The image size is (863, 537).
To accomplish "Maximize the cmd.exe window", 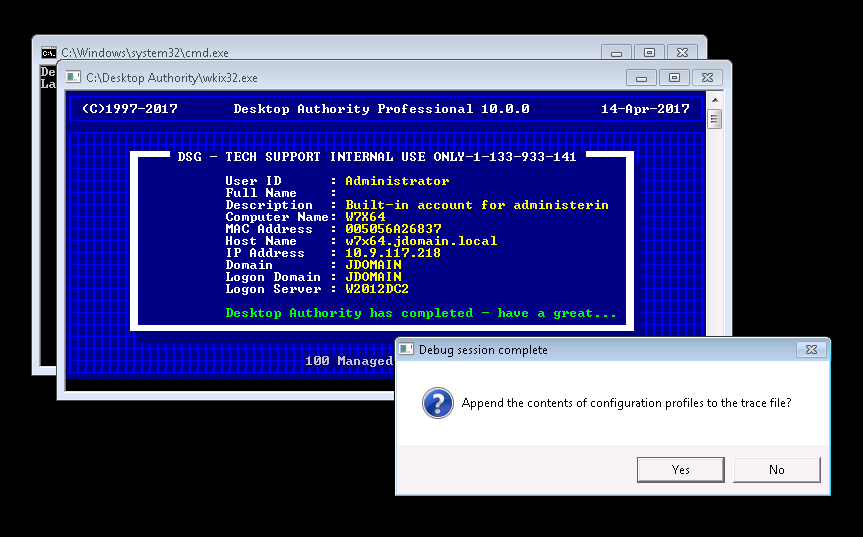I will point(649,53).
